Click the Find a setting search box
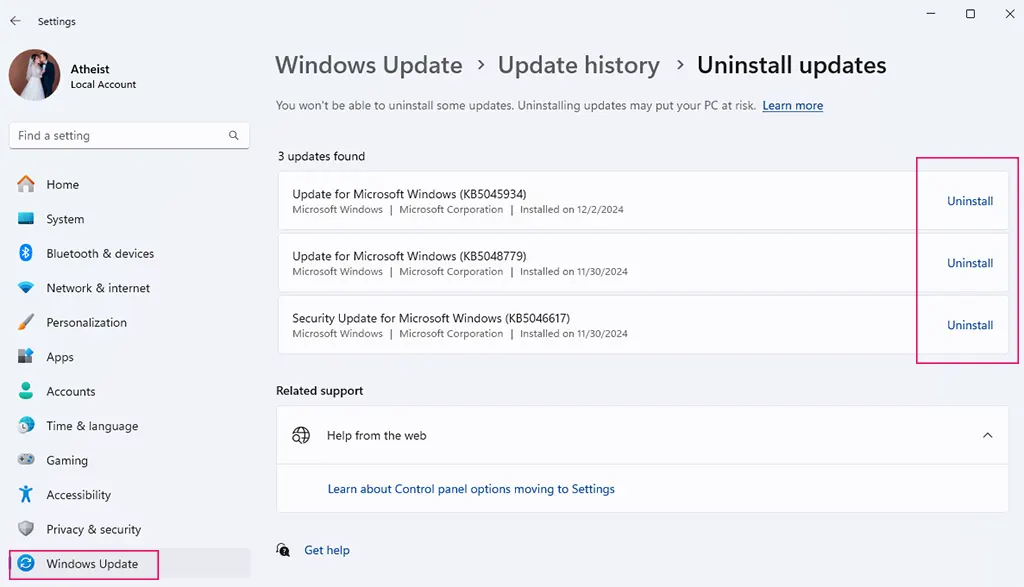This screenshot has height=587, width=1024. 128,135
